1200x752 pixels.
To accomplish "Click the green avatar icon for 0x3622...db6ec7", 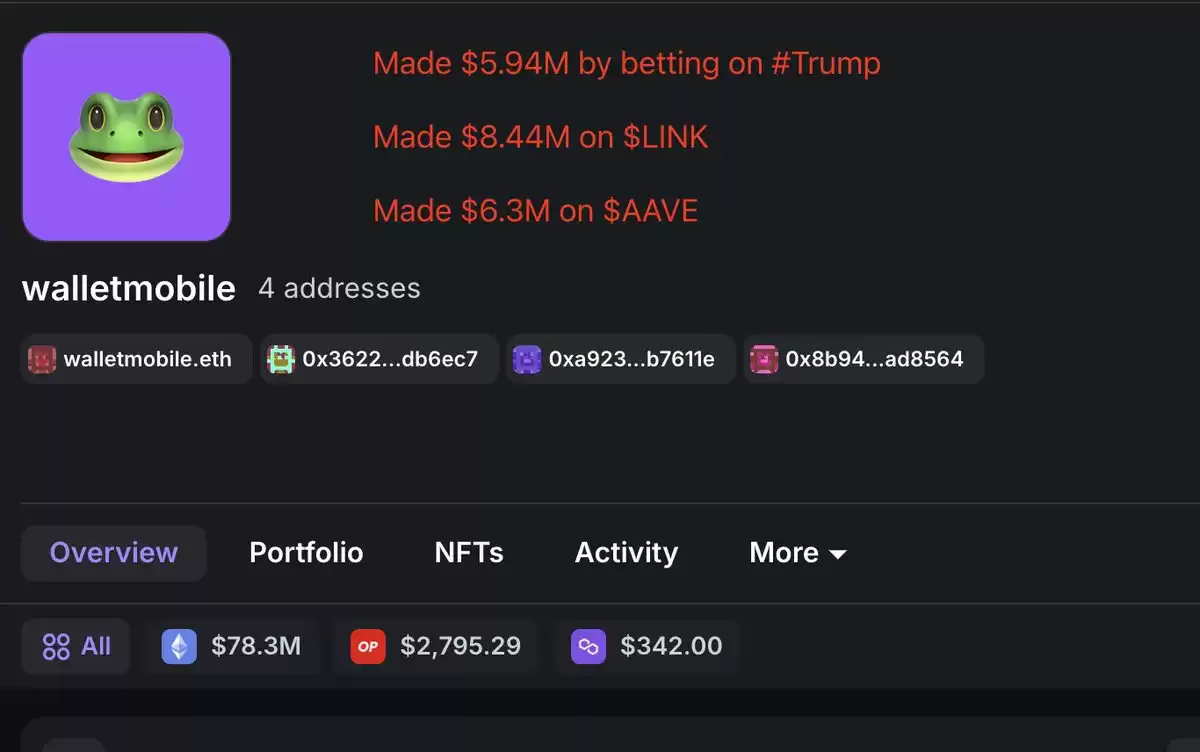I will click(x=282, y=359).
